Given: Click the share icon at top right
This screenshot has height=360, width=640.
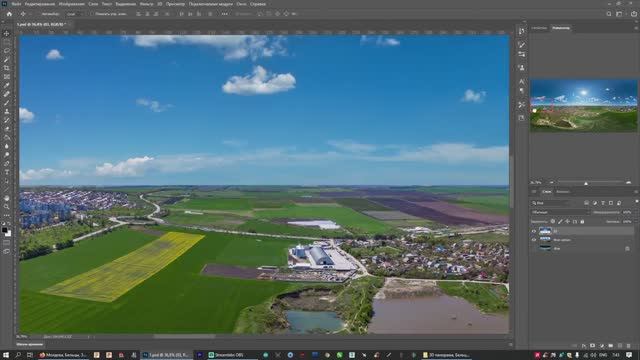Looking at the screenshot, I should (633, 14).
